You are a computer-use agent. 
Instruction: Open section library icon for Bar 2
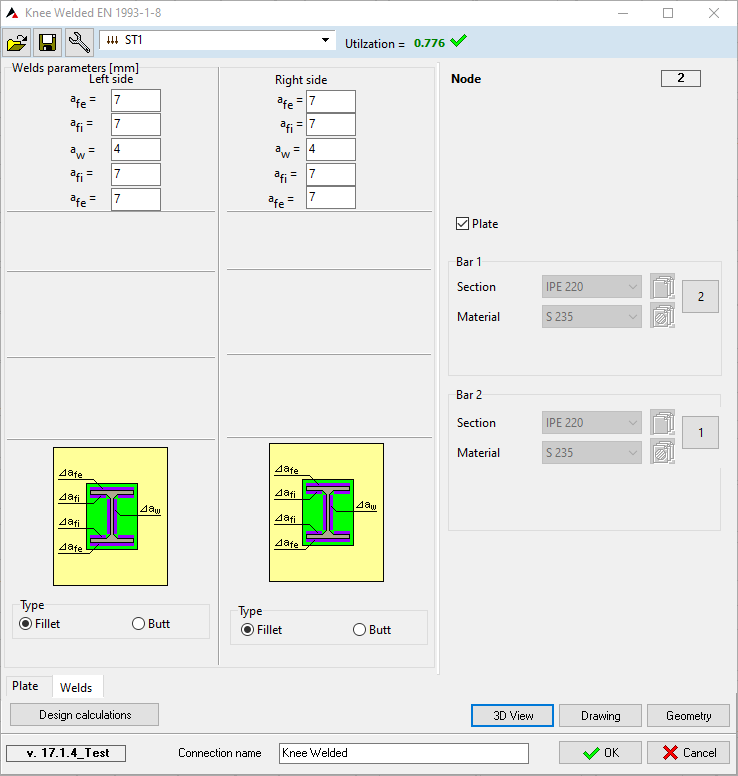[x=662, y=423]
